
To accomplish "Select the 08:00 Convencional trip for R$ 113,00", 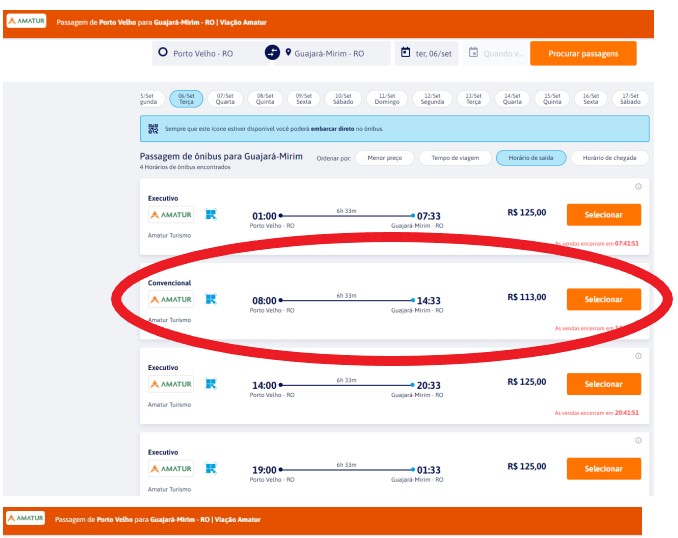I will (x=603, y=299).
